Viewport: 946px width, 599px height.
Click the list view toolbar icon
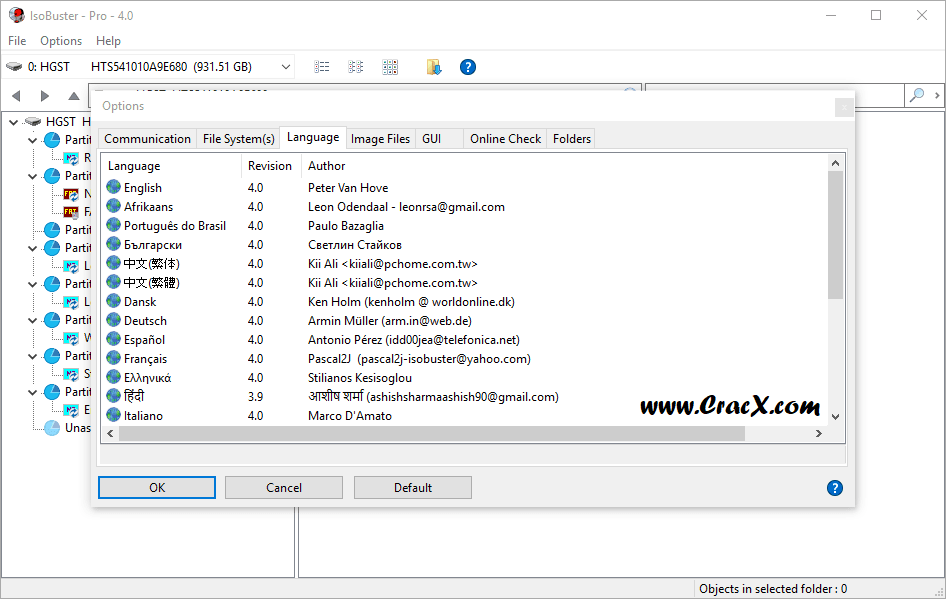coord(322,67)
